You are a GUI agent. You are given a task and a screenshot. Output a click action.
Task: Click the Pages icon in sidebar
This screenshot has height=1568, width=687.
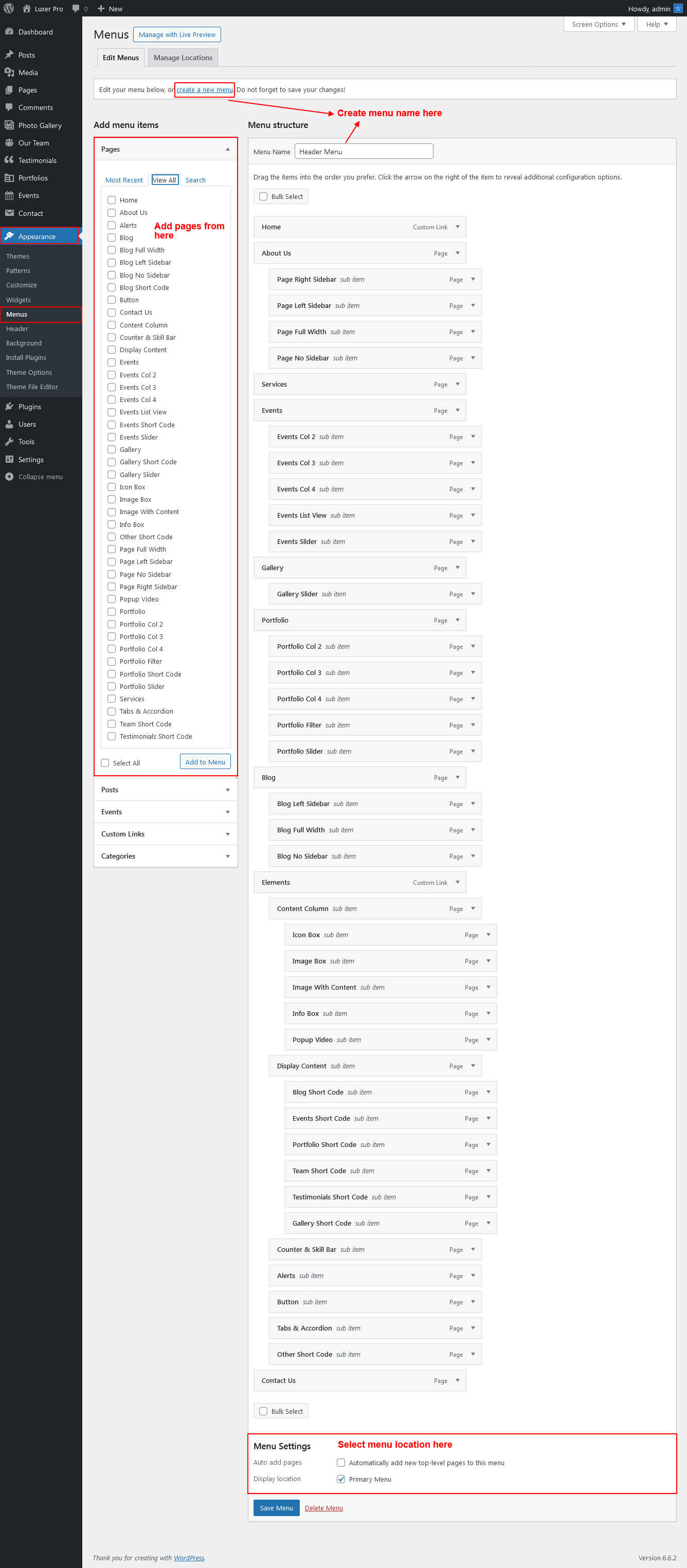pos(9,90)
